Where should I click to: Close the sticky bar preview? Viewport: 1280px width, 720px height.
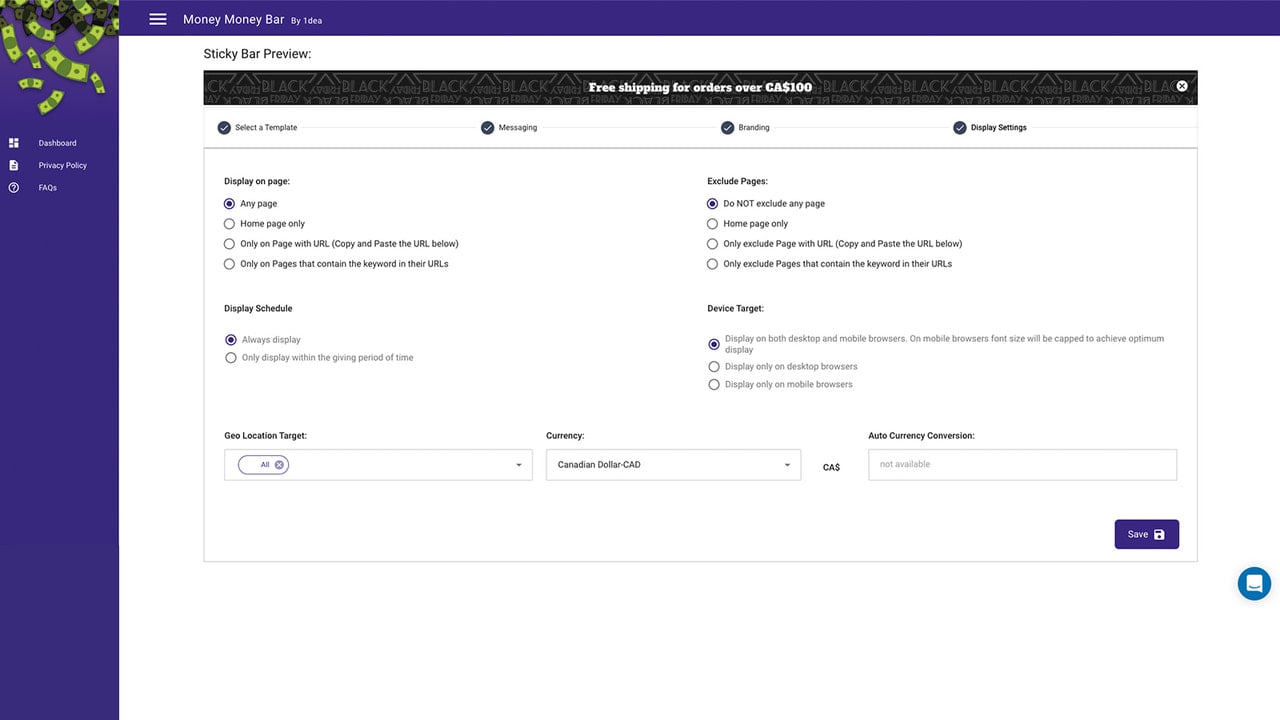click(x=1182, y=86)
